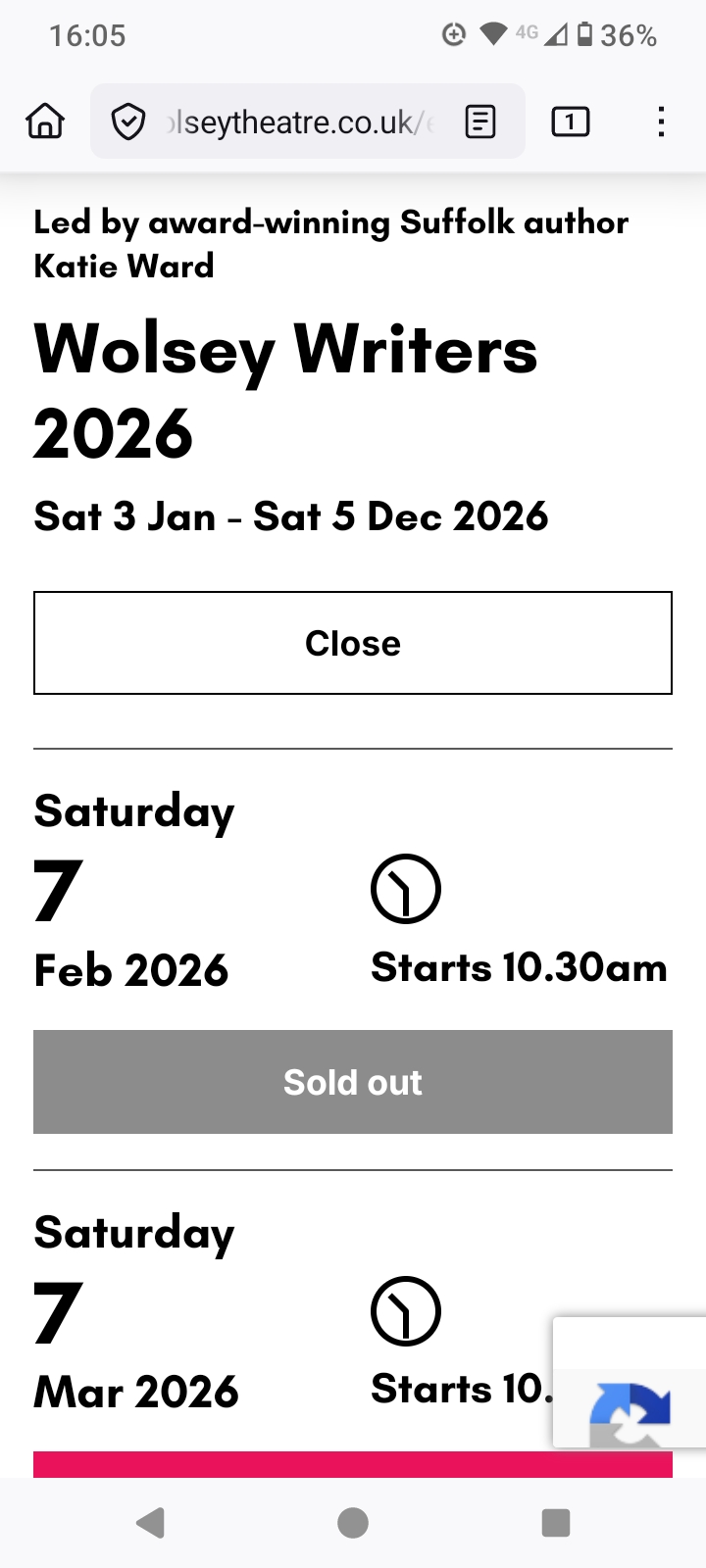Open the tab switcher showing 1 tab

(x=570, y=122)
